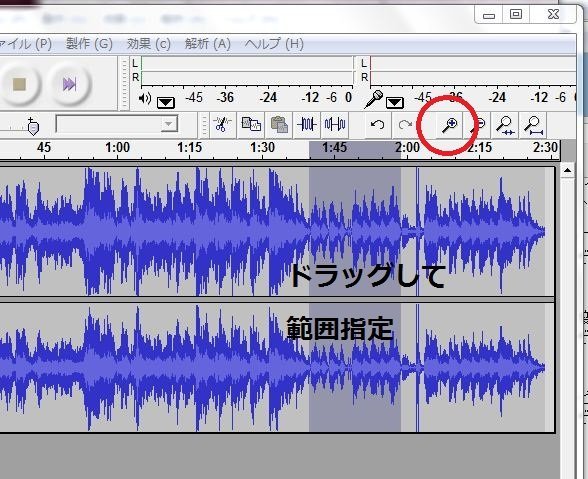The width and height of the screenshot is (588, 479).
Task: Click the Redo arrow icon
Action: pyautogui.click(x=405, y=125)
